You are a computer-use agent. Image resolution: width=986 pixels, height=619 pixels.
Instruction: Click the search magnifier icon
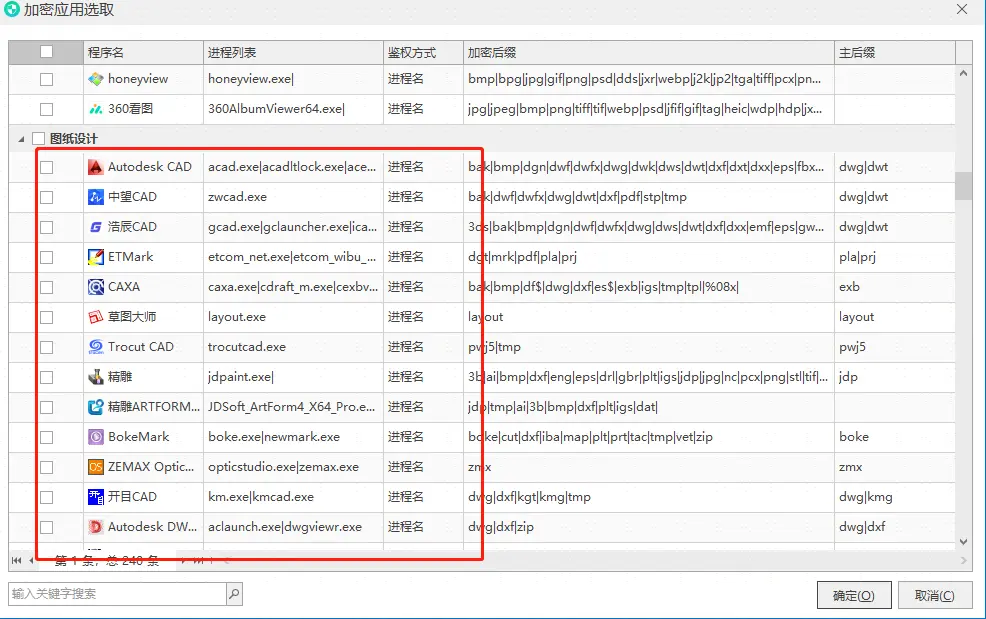tap(234, 593)
